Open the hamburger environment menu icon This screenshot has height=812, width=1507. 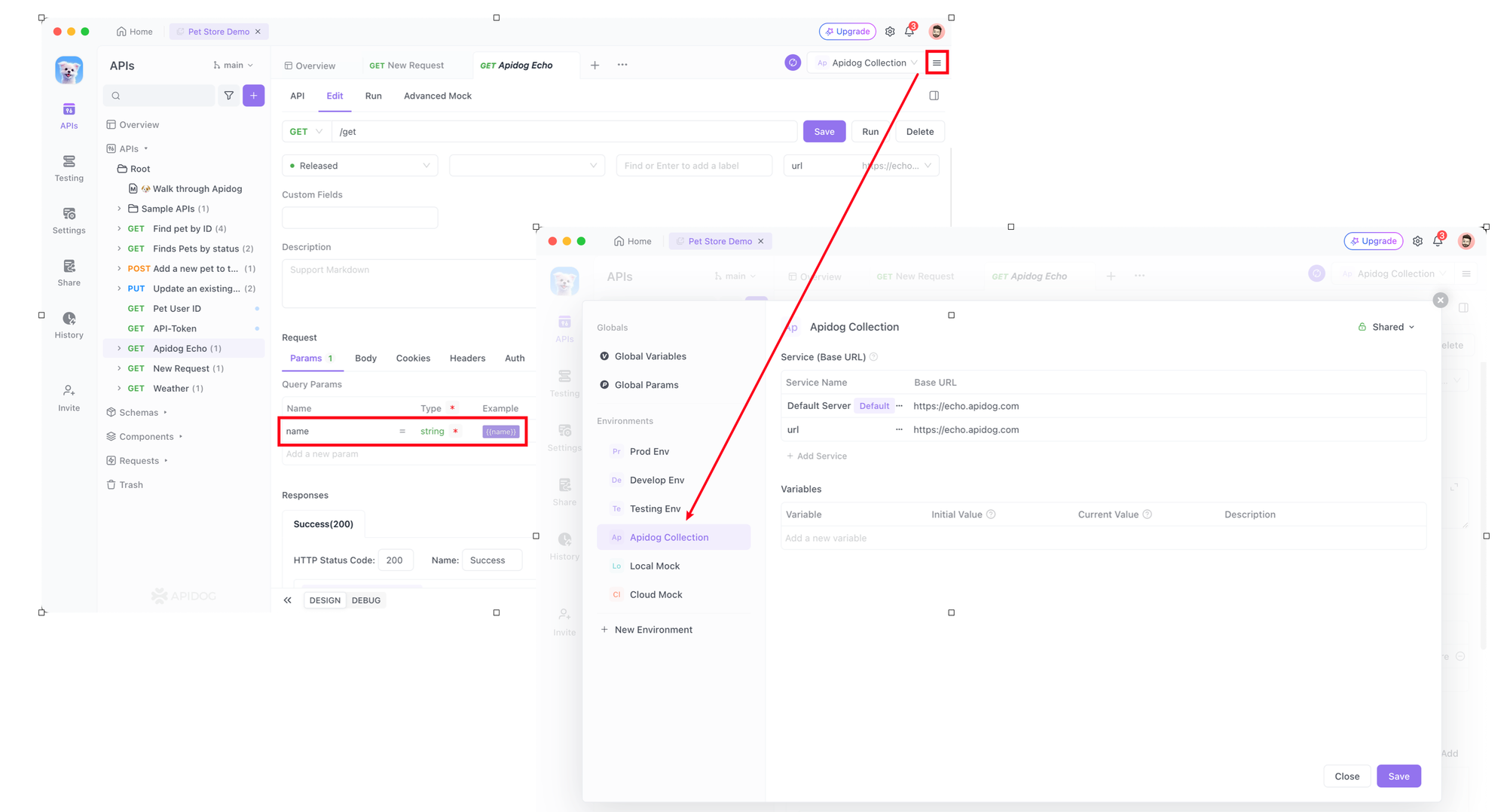(937, 63)
